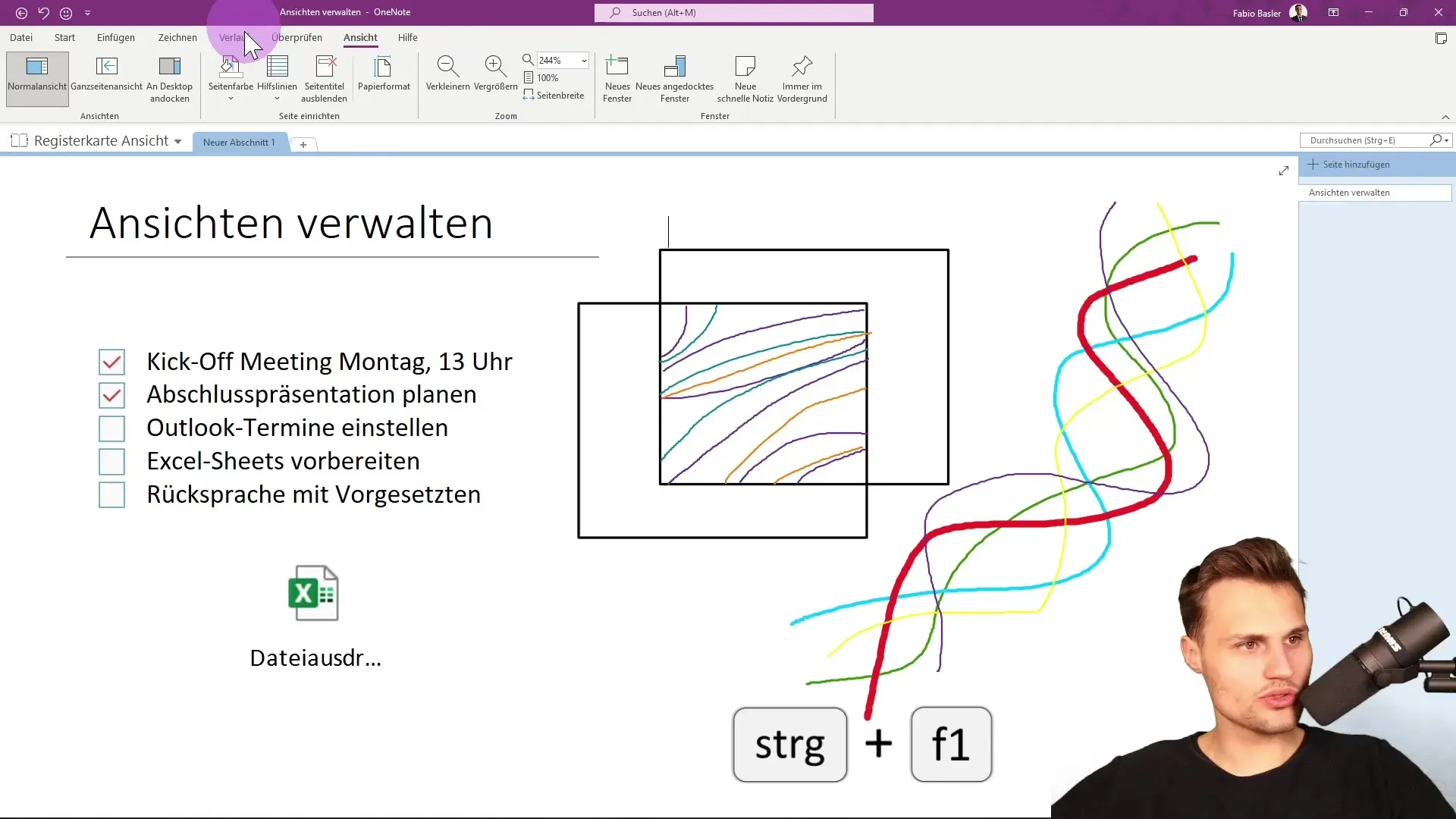
Task: Uncheck Abschlusspräsentation planen checkbox
Action: tap(111, 396)
